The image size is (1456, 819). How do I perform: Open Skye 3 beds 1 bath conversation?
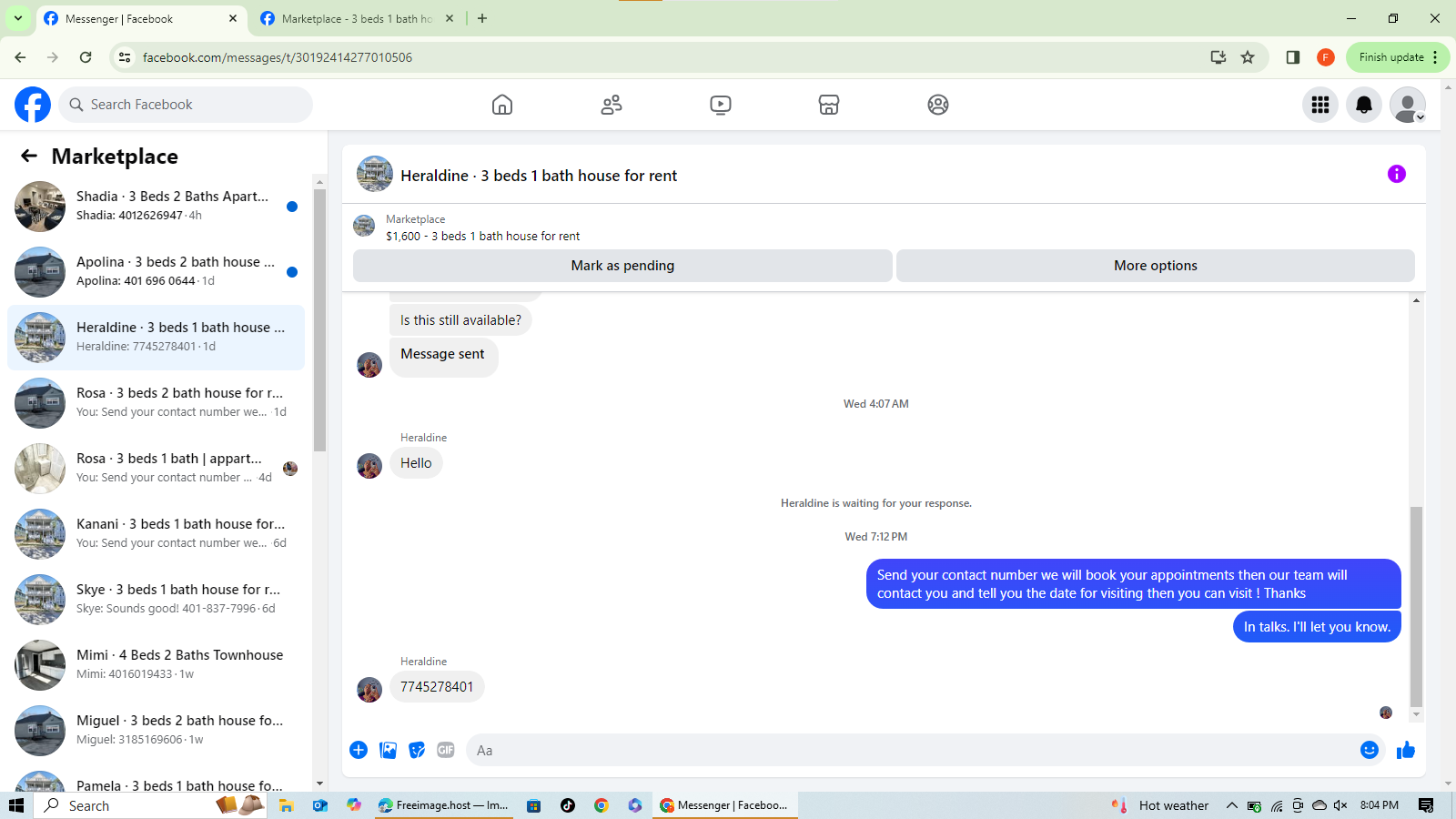click(157, 600)
